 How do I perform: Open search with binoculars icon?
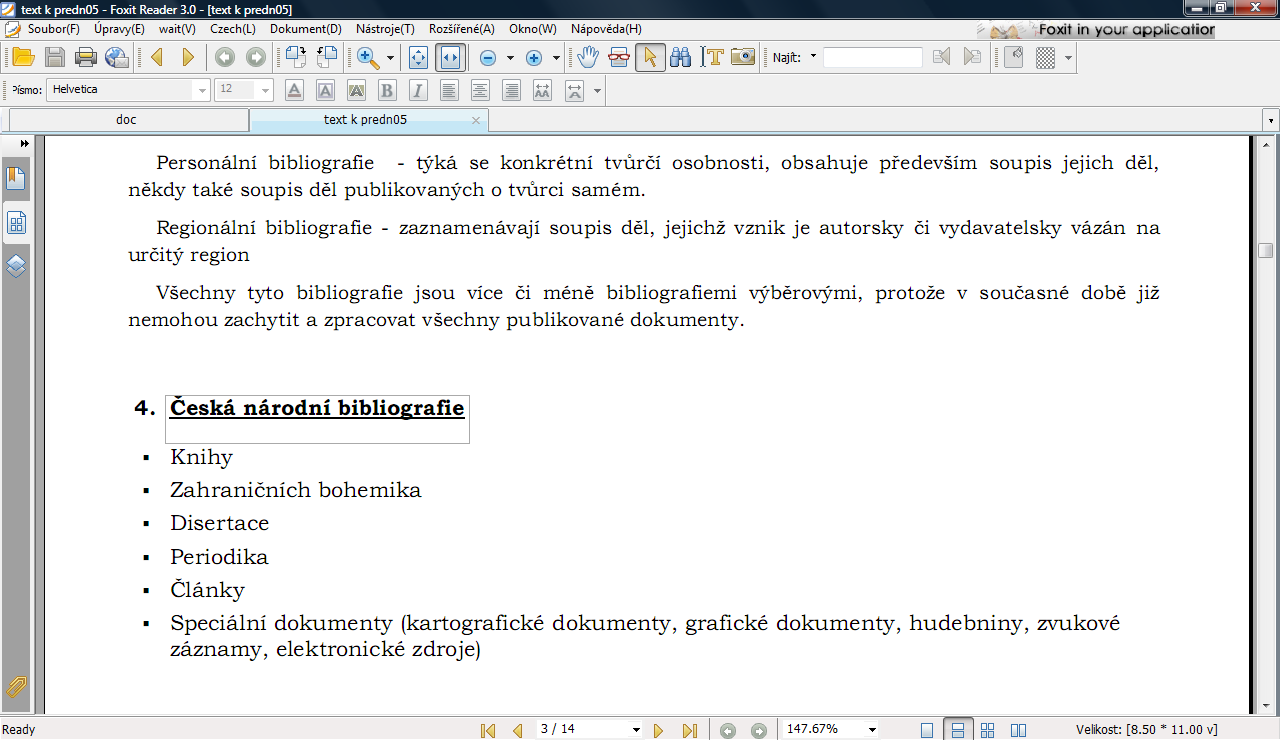(x=681, y=57)
